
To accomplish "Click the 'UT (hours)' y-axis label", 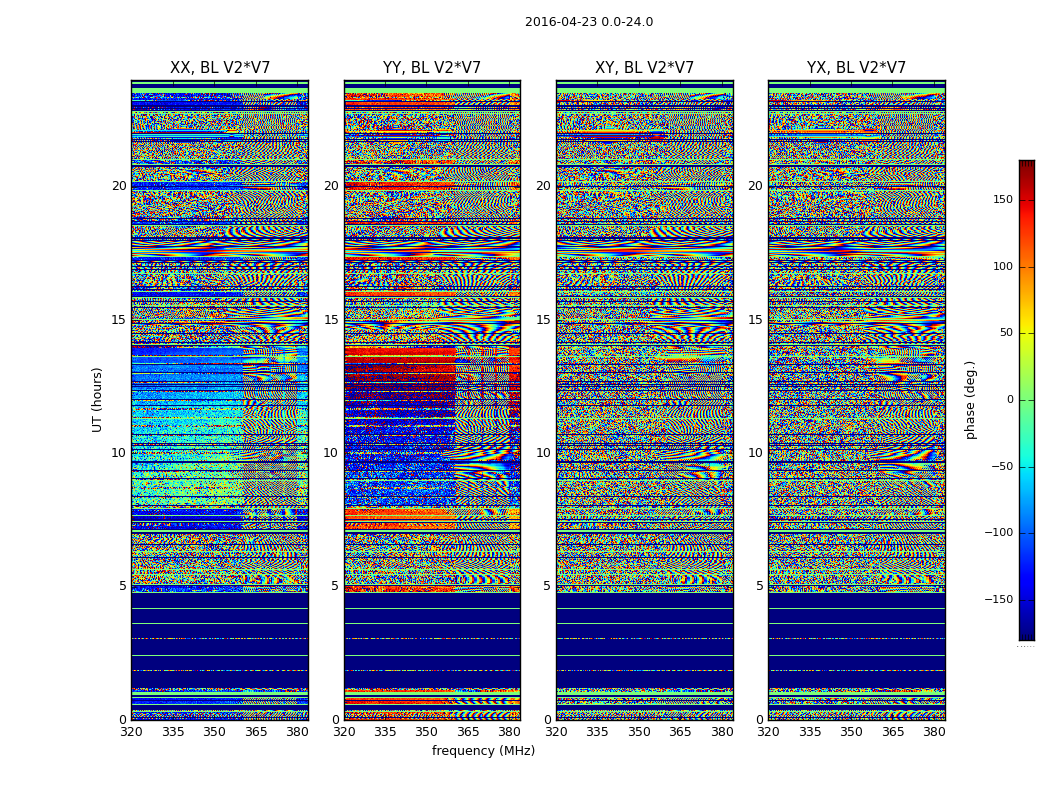I will (x=97, y=400).
